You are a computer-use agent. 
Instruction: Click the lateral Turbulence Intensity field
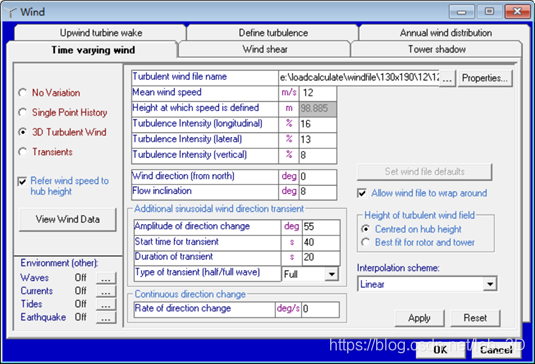point(318,140)
